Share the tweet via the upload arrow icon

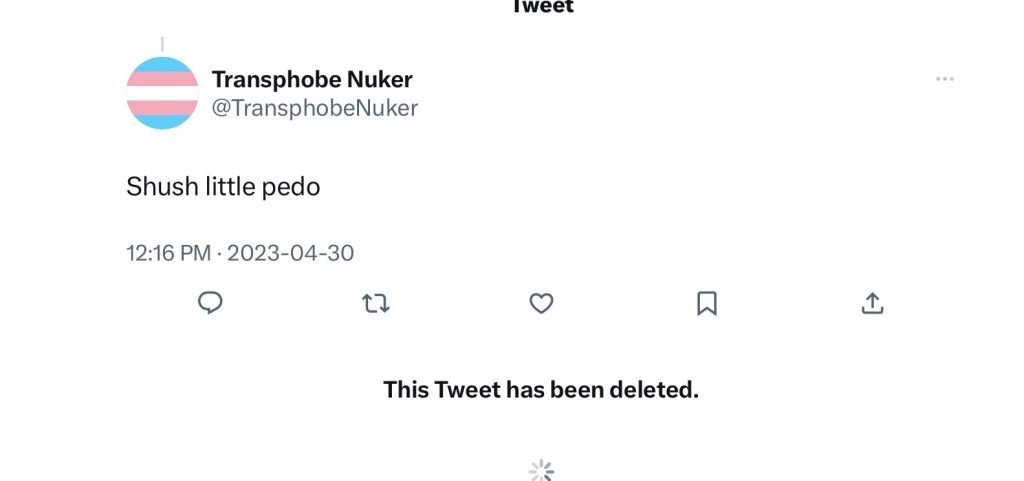click(x=872, y=303)
